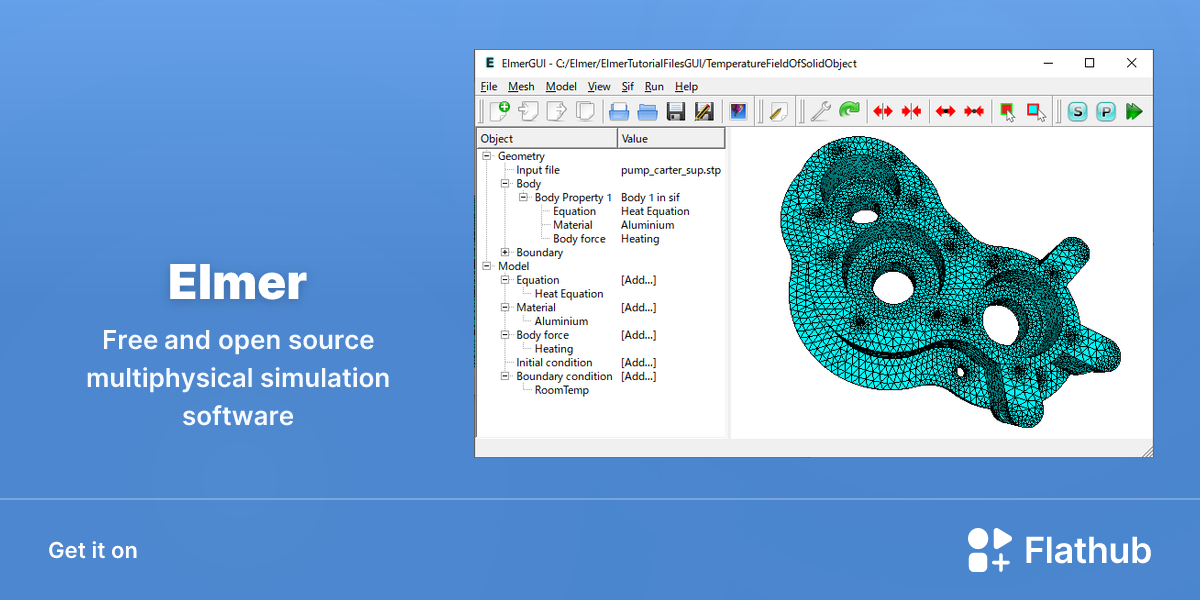Click the unify edge thick inward arrows icon
1200x600 pixels.
point(973,111)
